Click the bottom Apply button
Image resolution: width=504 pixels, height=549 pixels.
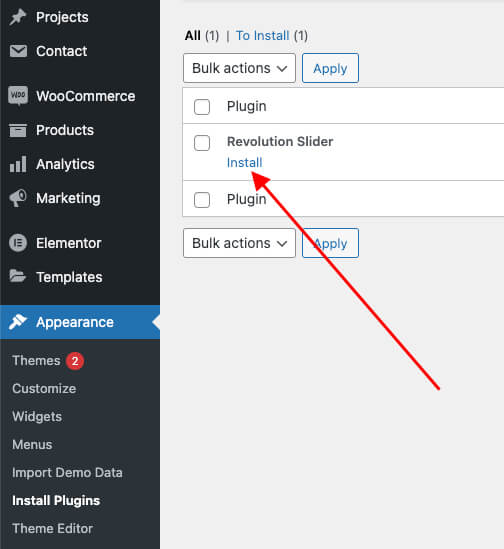330,243
